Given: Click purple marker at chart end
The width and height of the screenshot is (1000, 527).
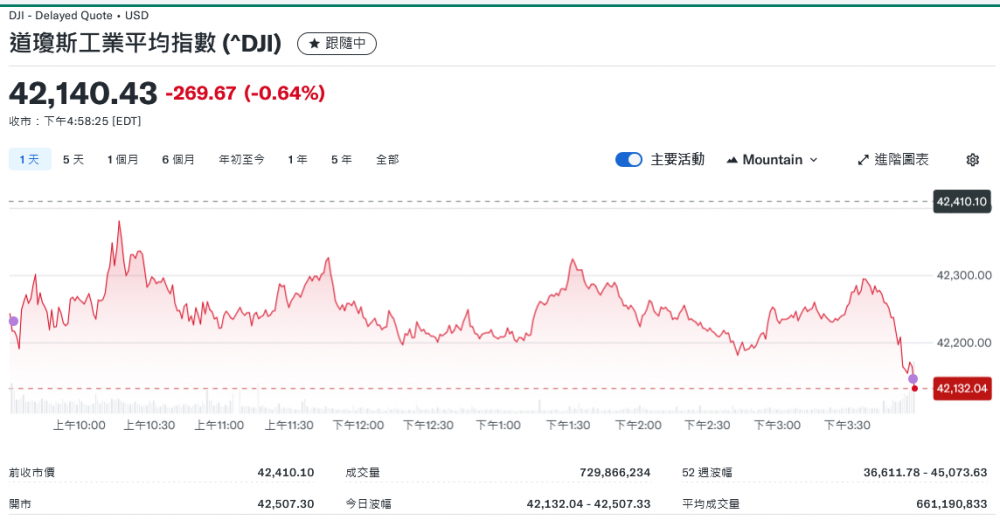Looking at the screenshot, I should [912, 378].
